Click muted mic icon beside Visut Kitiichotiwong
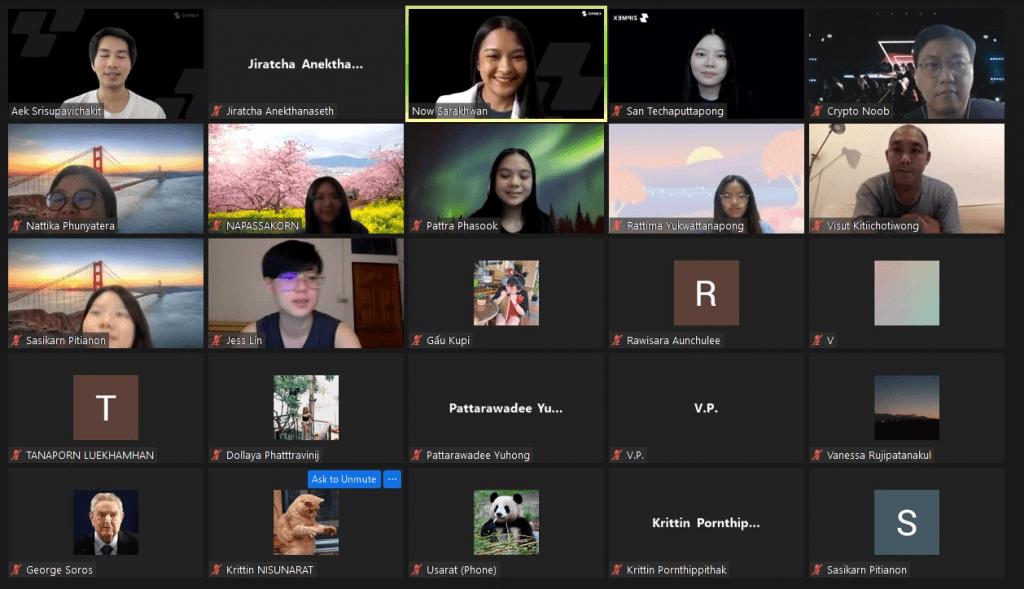 (x=817, y=226)
